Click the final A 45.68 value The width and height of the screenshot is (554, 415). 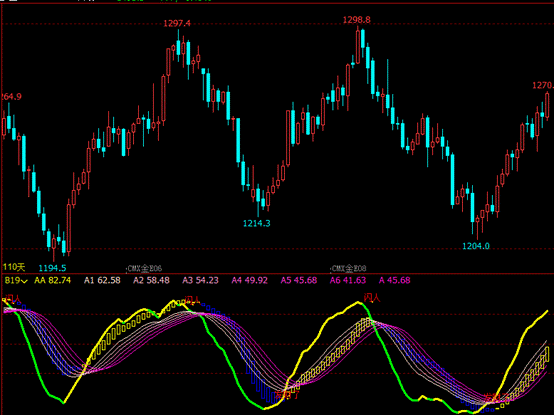(394, 280)
